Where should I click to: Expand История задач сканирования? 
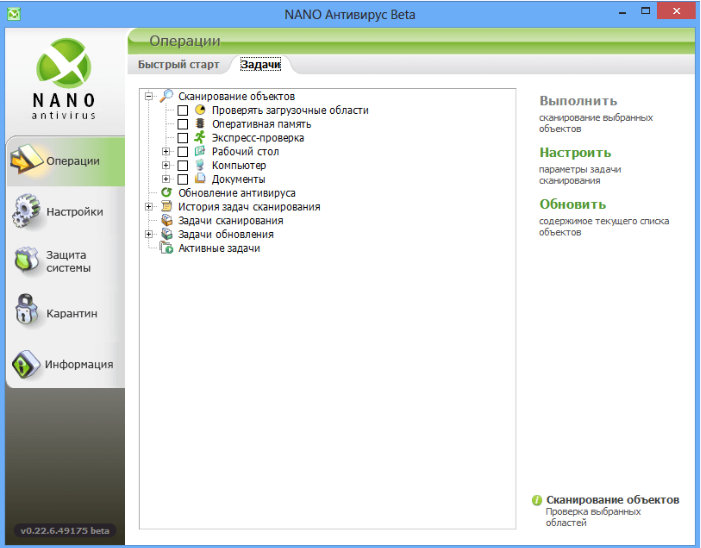point(148,207)
